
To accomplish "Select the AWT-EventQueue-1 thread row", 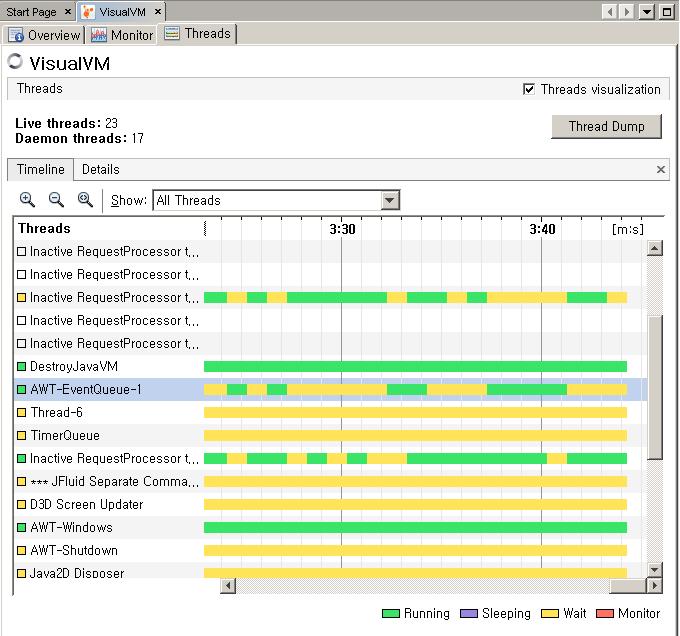I will (330, 390).
